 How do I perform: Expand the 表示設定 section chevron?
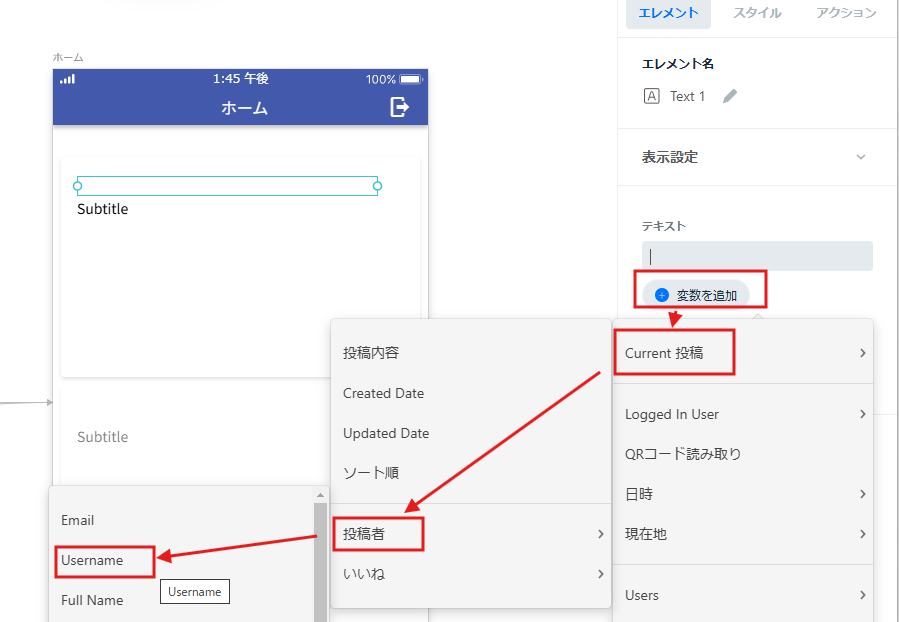[861, 157]
